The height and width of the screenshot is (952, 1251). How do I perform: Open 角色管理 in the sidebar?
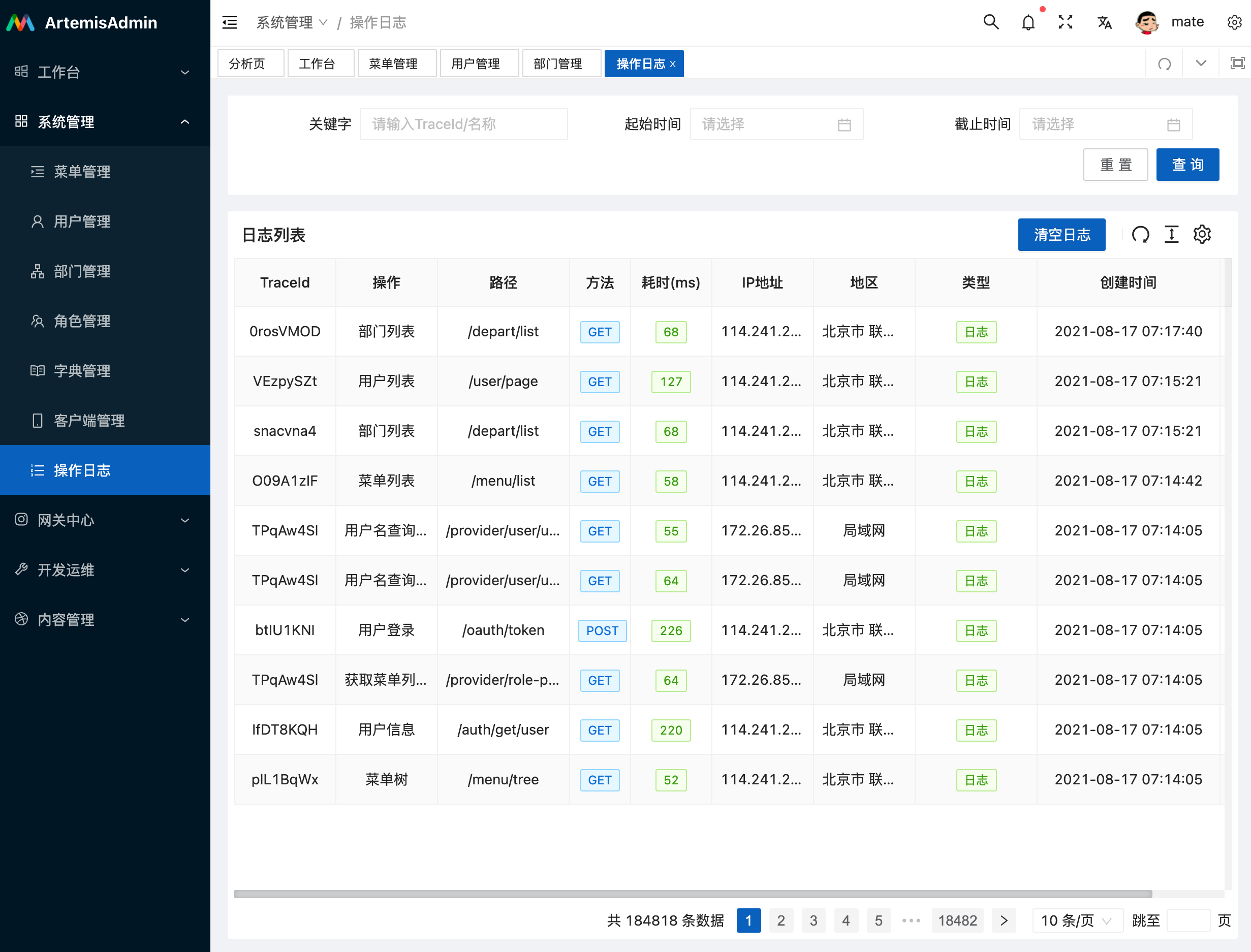coord(82,321)
